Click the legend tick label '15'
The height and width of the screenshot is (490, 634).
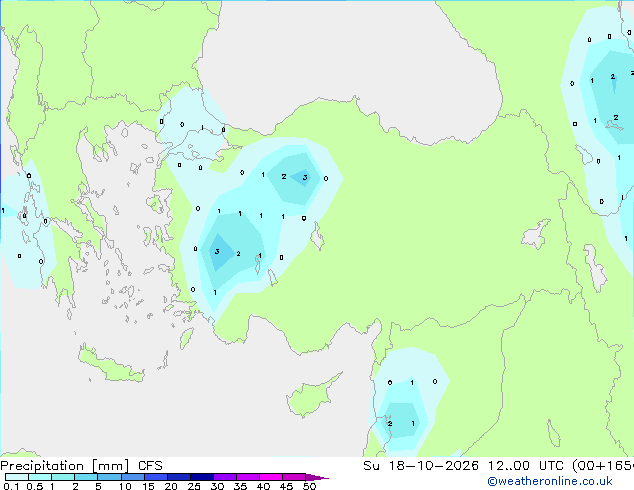click(x=148, y=486)
